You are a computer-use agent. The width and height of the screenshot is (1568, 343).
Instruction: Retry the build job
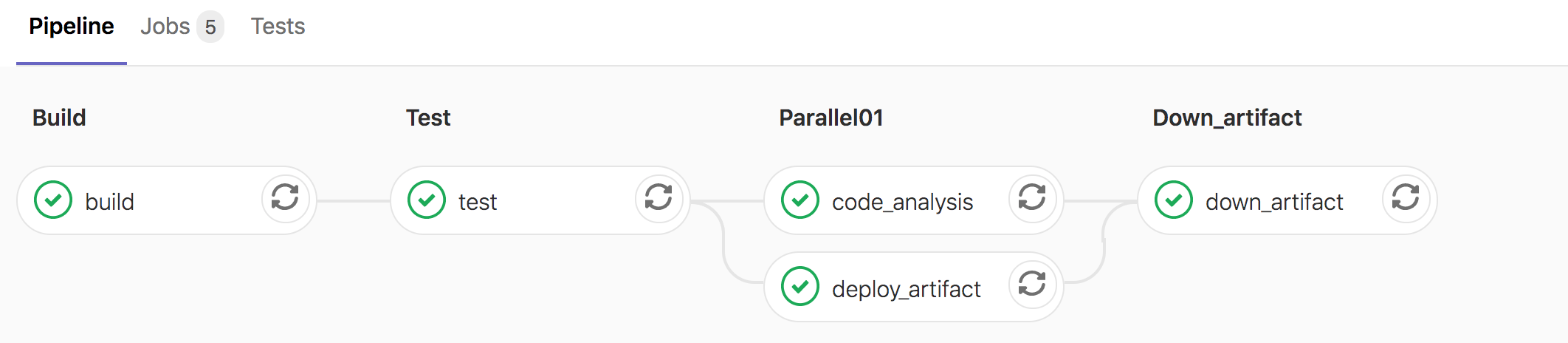point(285,197)
